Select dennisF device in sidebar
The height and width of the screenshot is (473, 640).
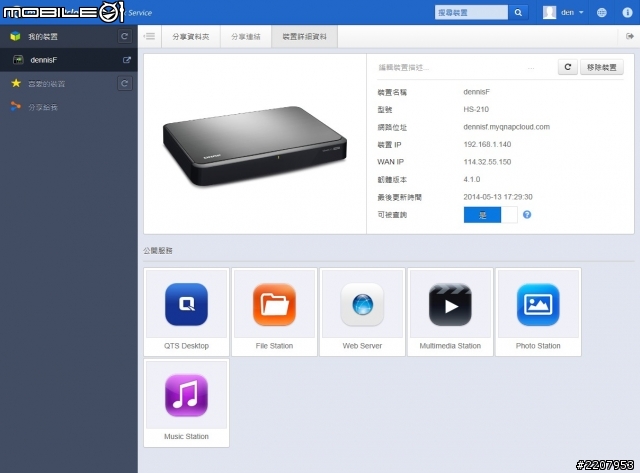pyautogui.click(x=69, y=60)
